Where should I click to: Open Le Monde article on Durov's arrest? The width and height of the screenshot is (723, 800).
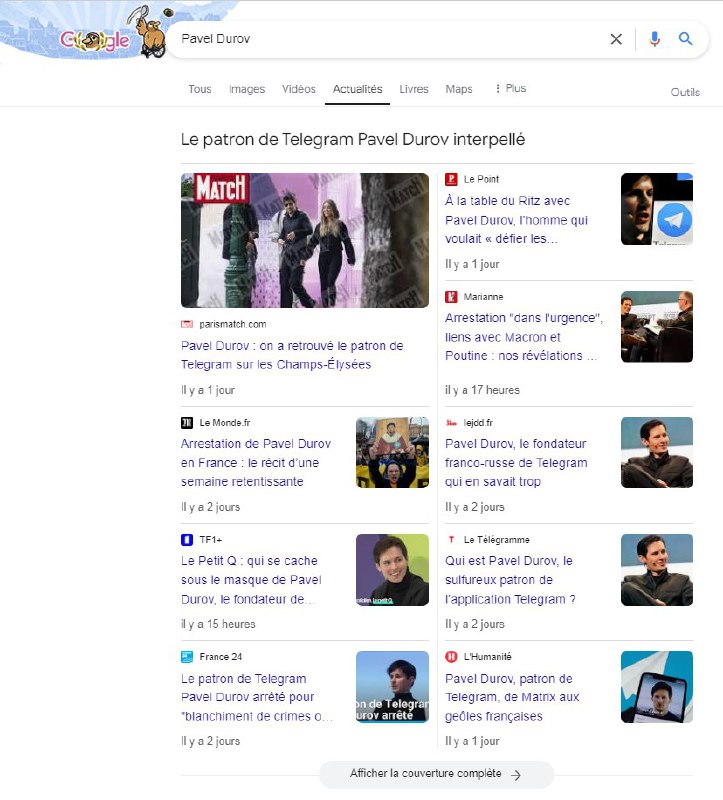click(x=256, y=462)
